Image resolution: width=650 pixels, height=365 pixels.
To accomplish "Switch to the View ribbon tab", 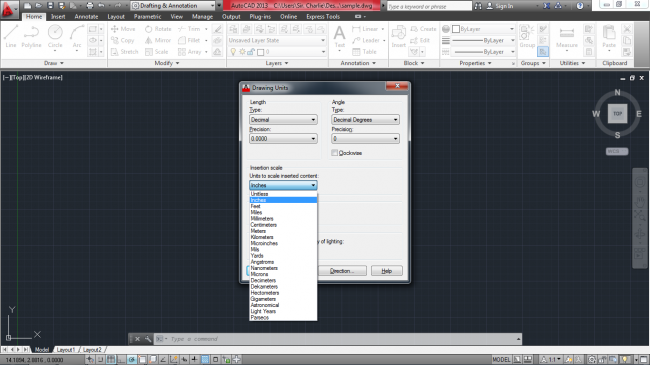I will pyautogui.click(x=177, y=17).
